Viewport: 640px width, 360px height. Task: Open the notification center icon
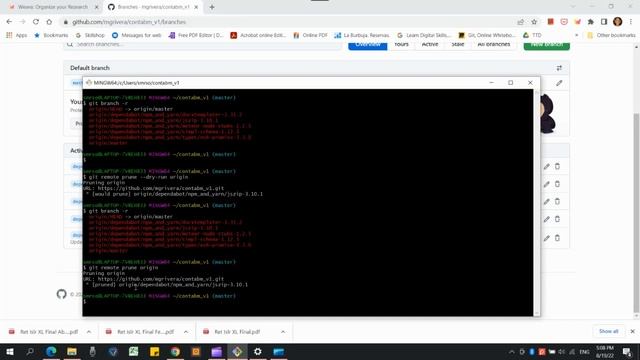pyautogui.click(x=627, y=351)
